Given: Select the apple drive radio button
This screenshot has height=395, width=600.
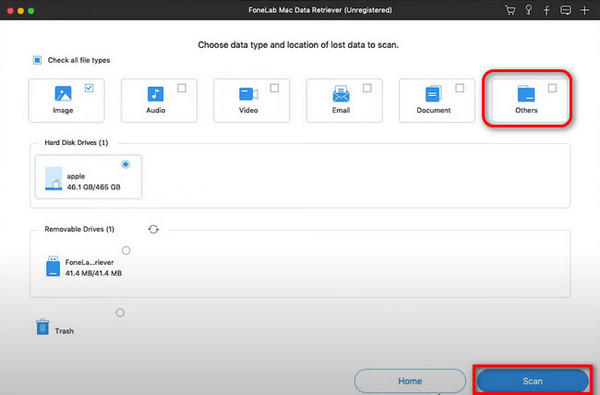Looking at the screenshot, I should click(126, 164).
